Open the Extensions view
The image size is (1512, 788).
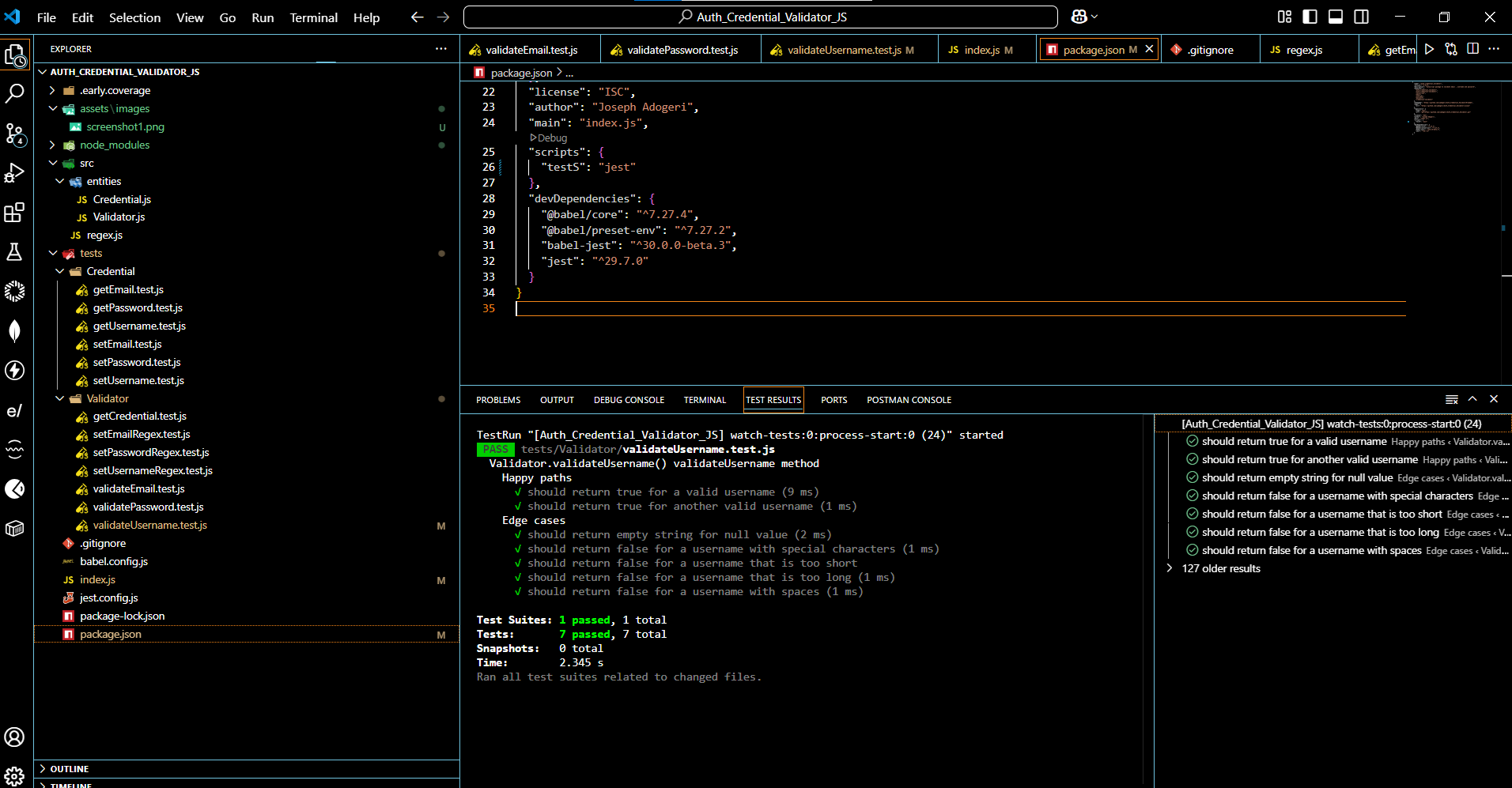click(x=15, y=213)
